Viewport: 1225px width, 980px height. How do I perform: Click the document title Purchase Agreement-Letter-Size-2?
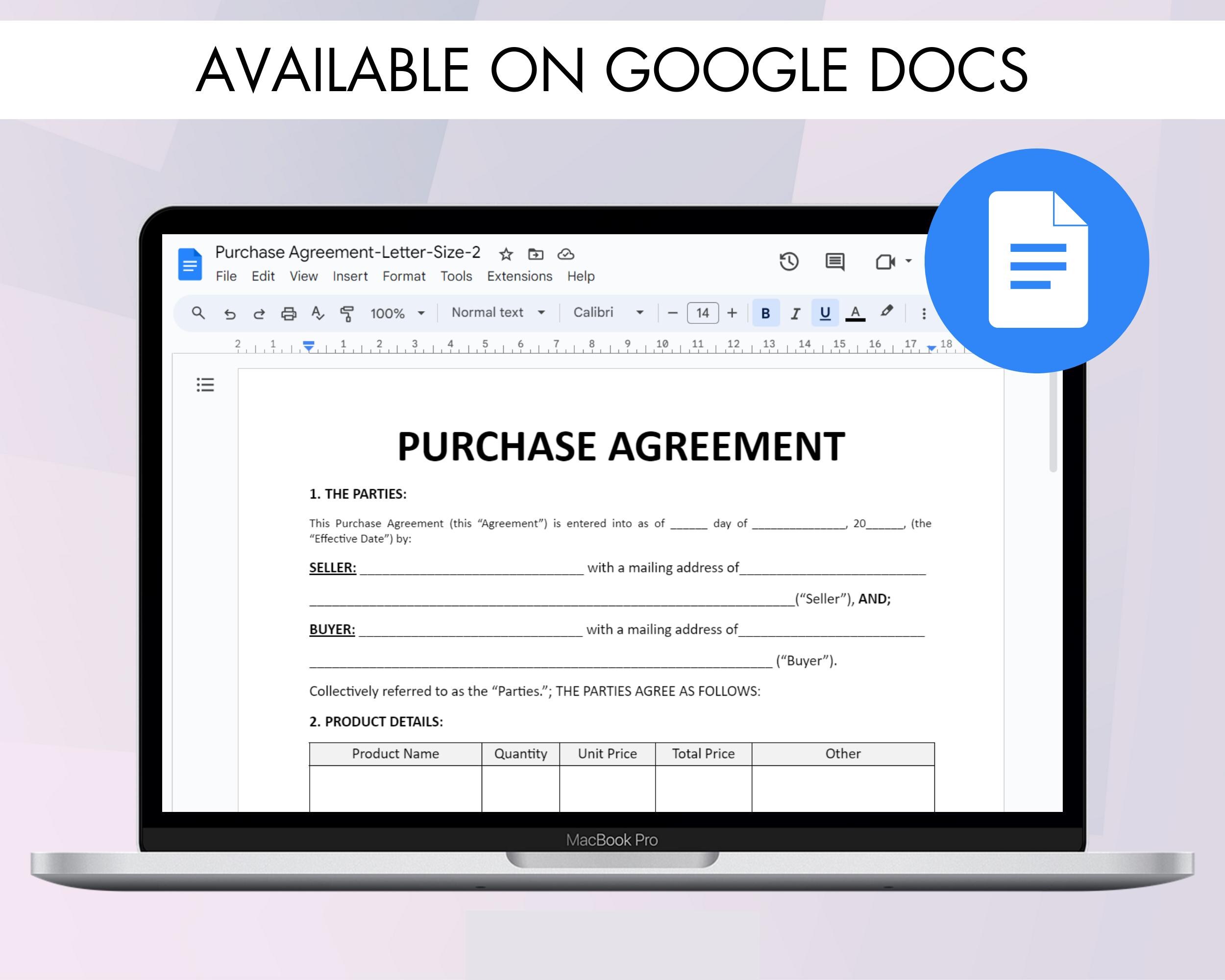click(348, 252)
